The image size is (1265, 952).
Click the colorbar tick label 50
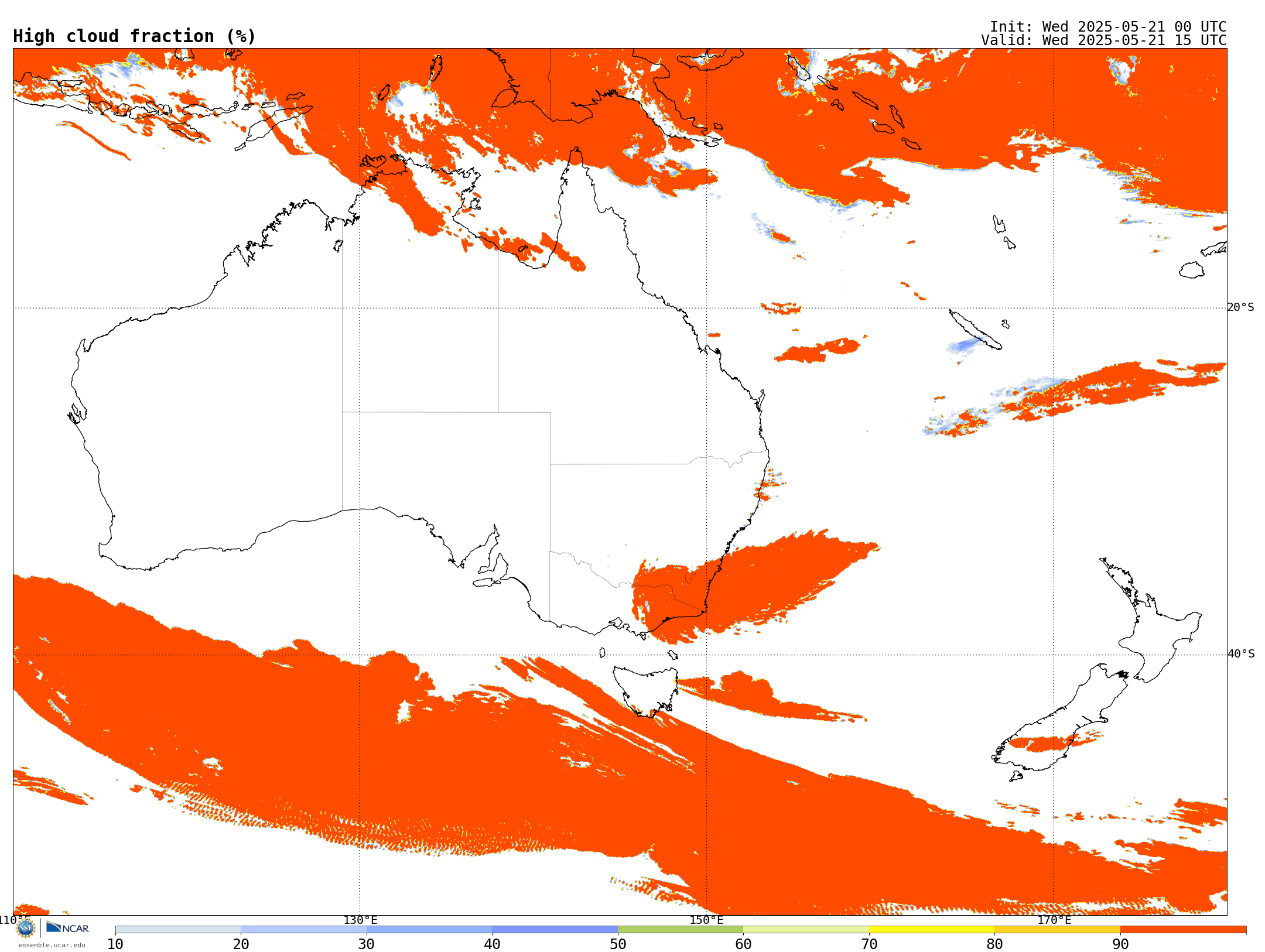618,944
